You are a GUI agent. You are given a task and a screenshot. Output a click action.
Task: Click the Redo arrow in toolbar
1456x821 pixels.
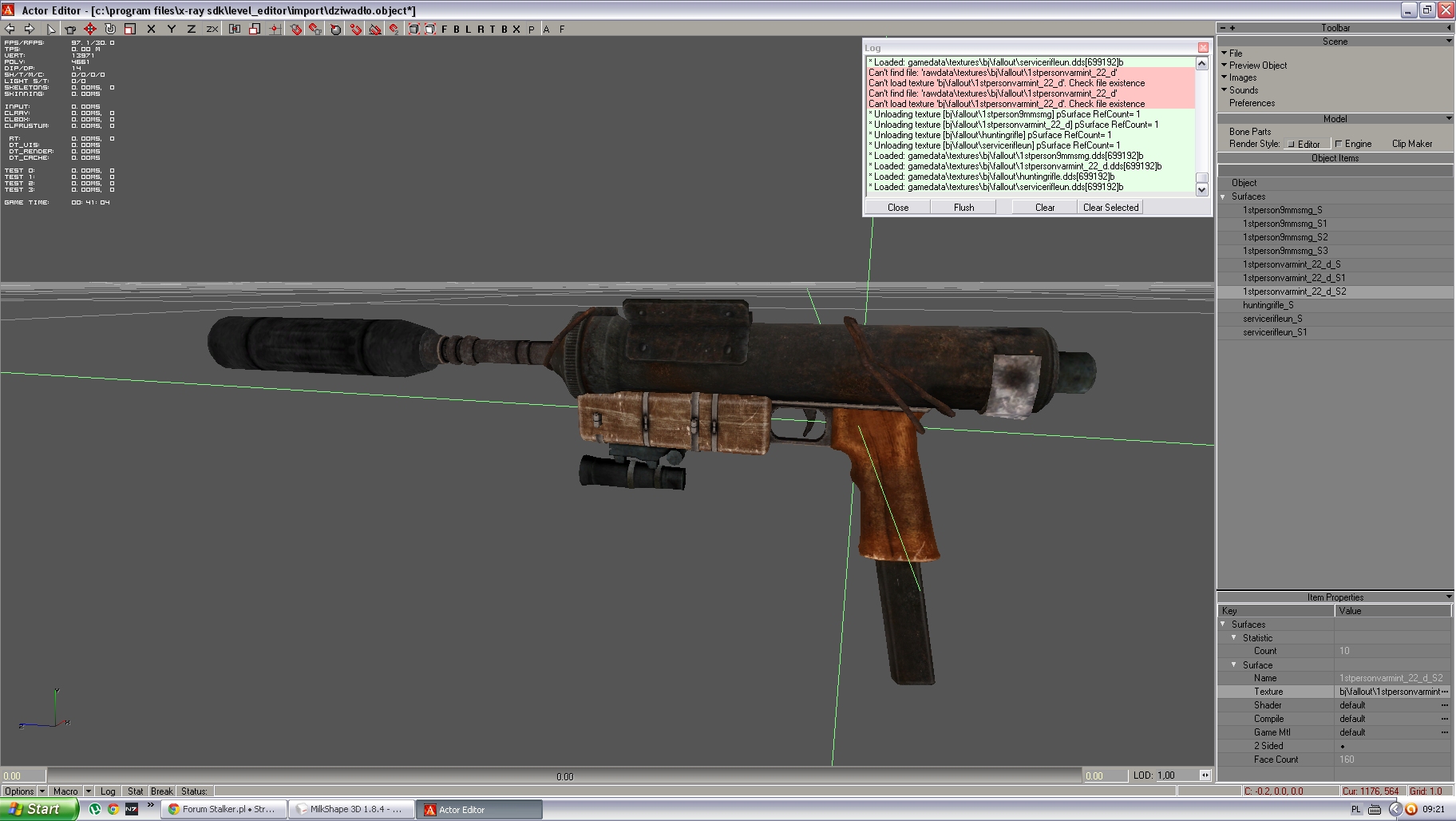[x=29, y=29]
